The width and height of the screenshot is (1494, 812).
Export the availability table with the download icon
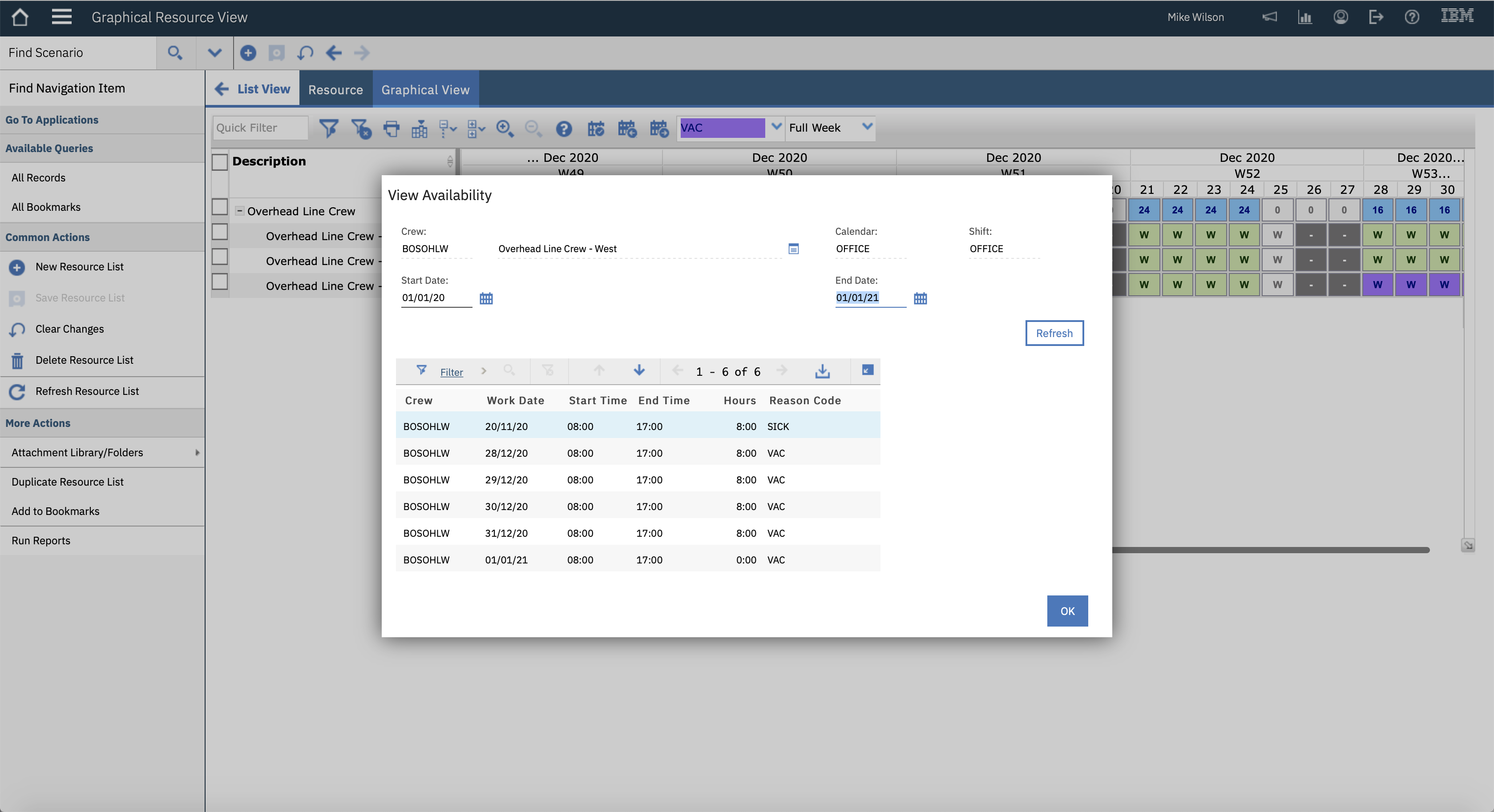(x=822, y=371)
